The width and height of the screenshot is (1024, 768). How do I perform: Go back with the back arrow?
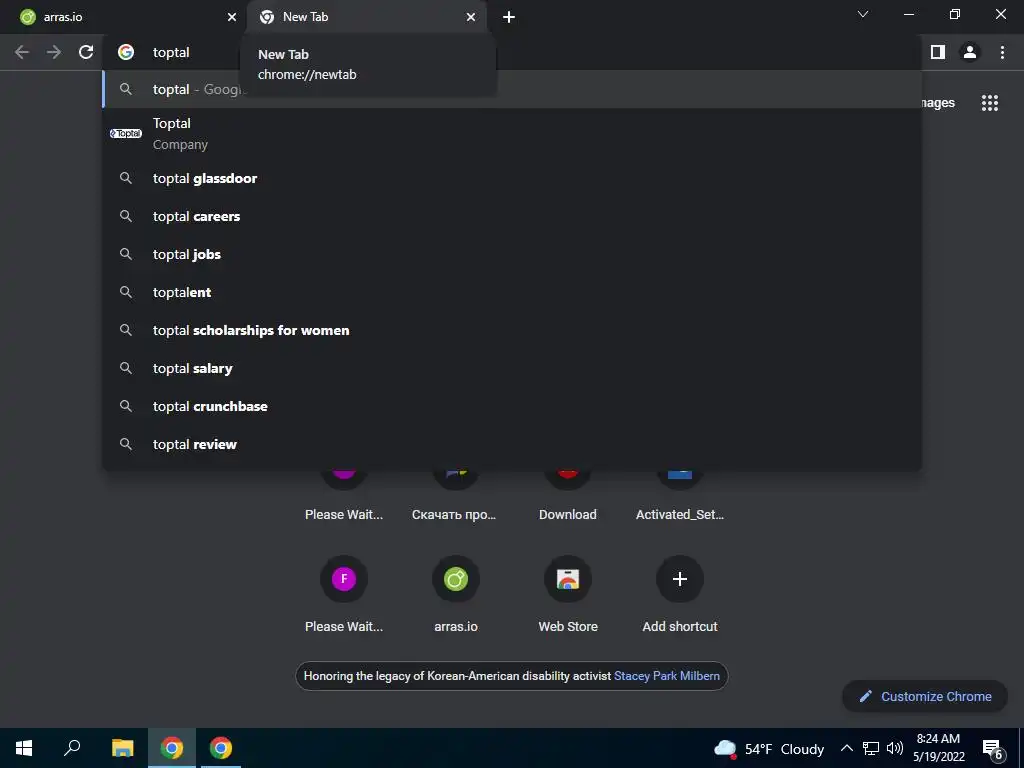pos(22,52)
